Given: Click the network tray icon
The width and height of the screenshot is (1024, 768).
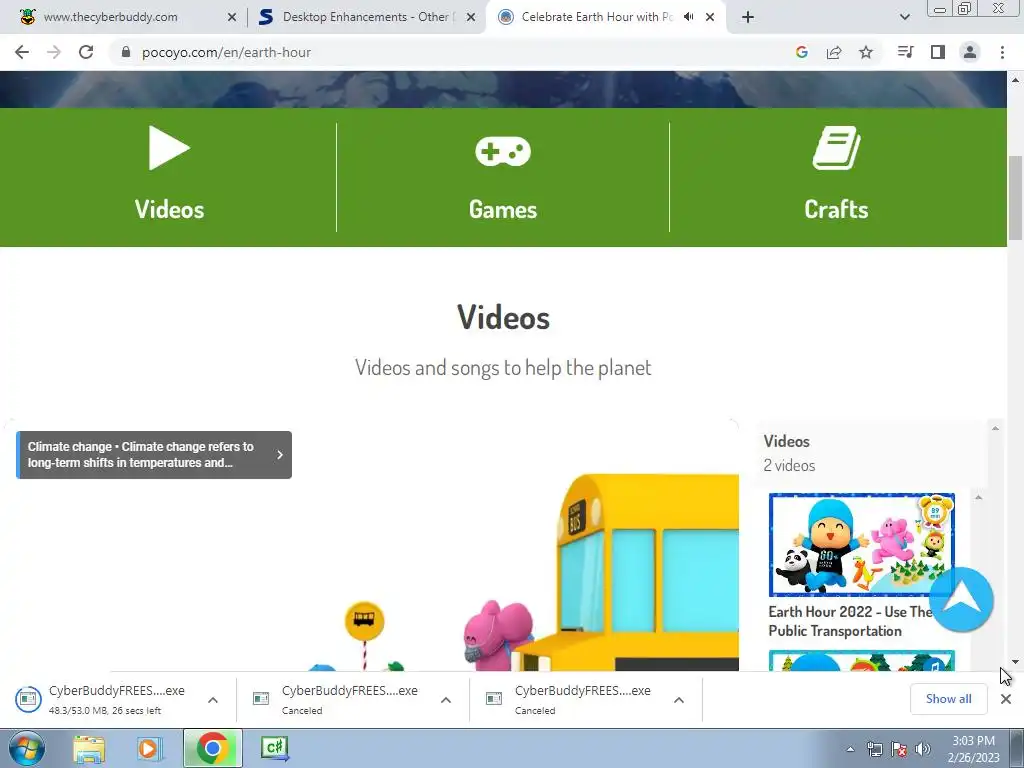Looking at the screenshot, I should pyautogui.click(x=874, y=749).
